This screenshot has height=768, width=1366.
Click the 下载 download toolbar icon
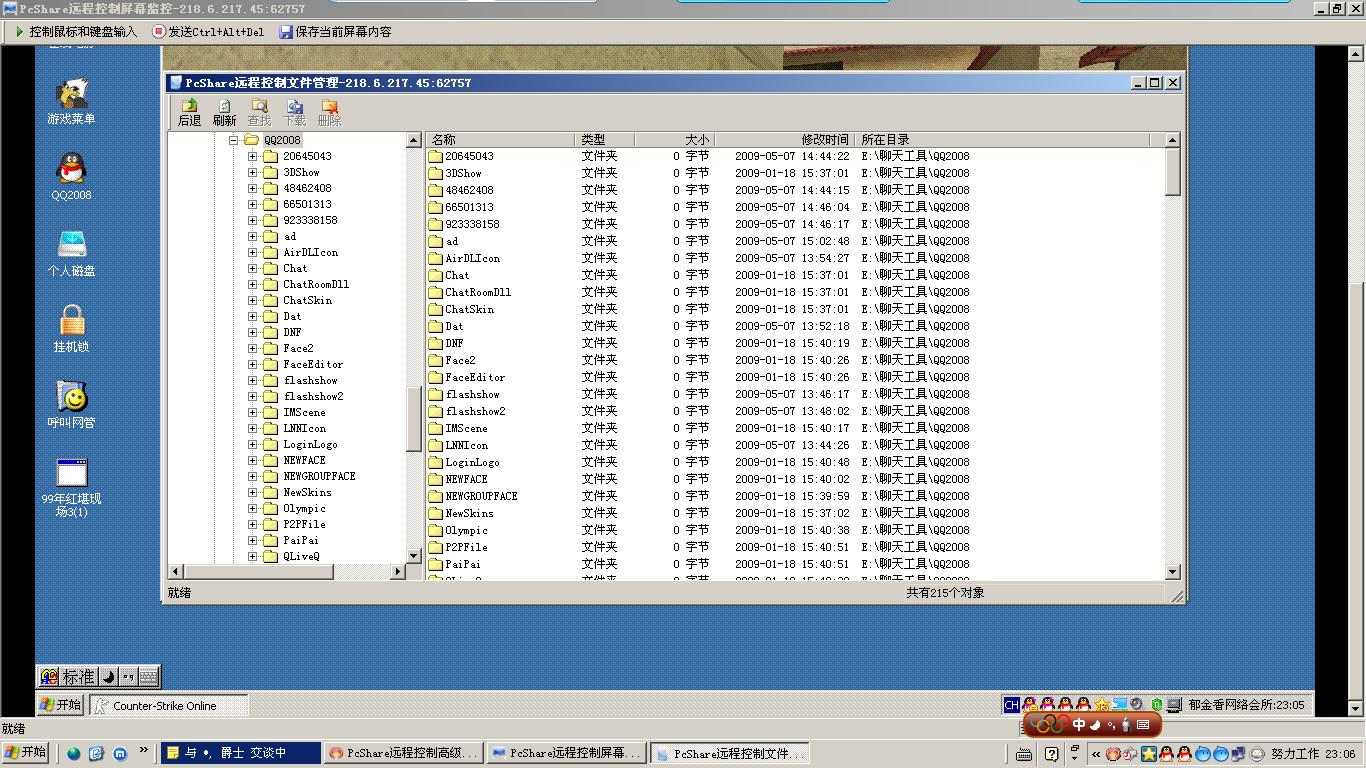pyautogui.click(x=294, y=112)
